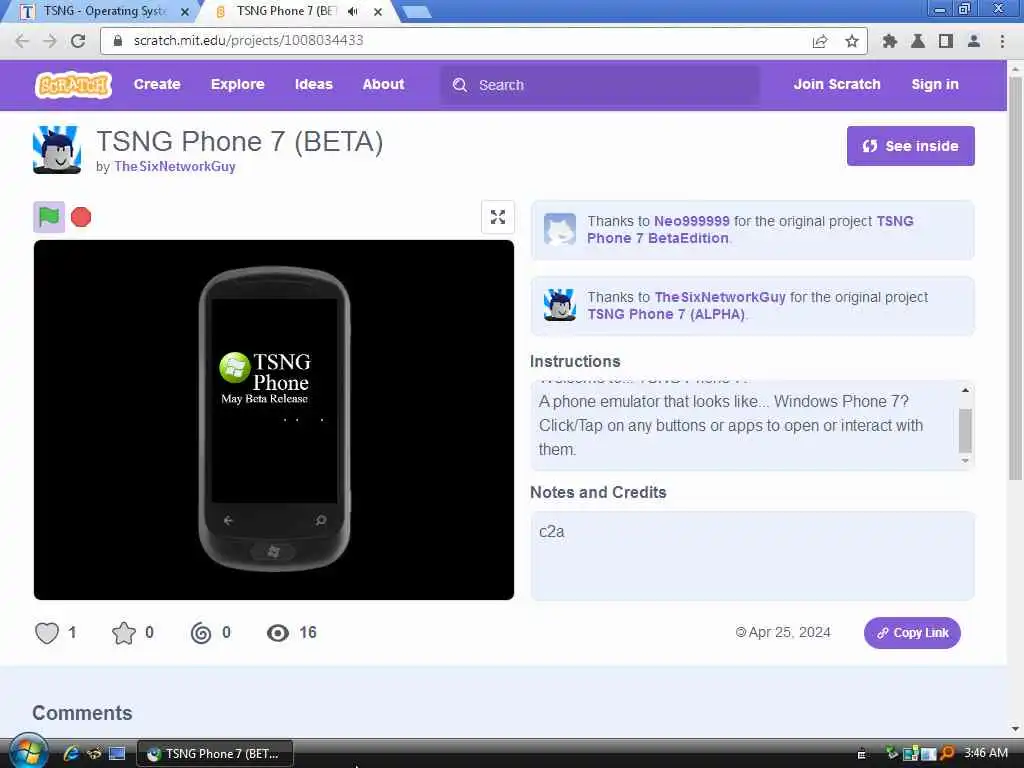Open TSNG Phone 7 (ALPHA) project link
The width and height of the screenshot is (1024, 768).
click(x=666, y=314)
